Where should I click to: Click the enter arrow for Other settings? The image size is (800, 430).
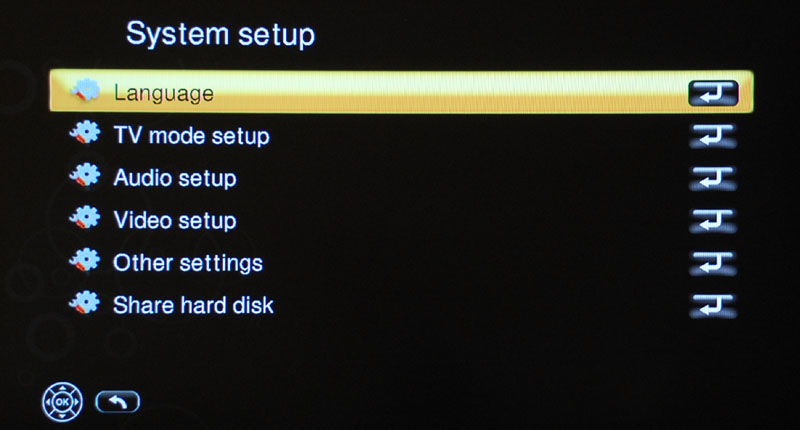(713, 263)
